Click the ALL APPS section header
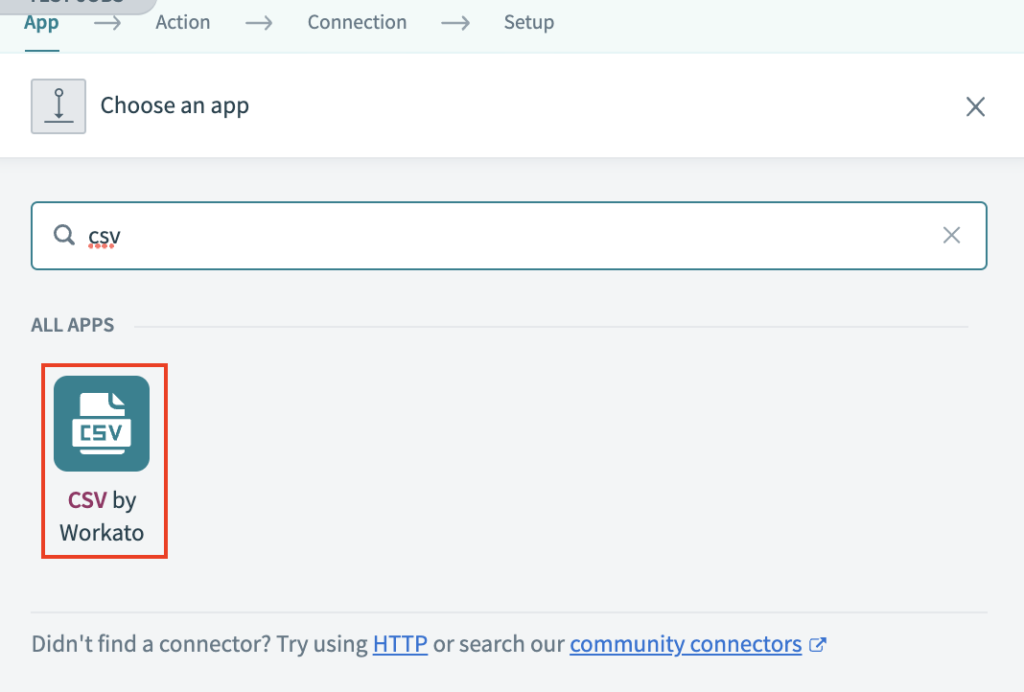The height and width of the screenshot is (692, 1024). point(72,324)
